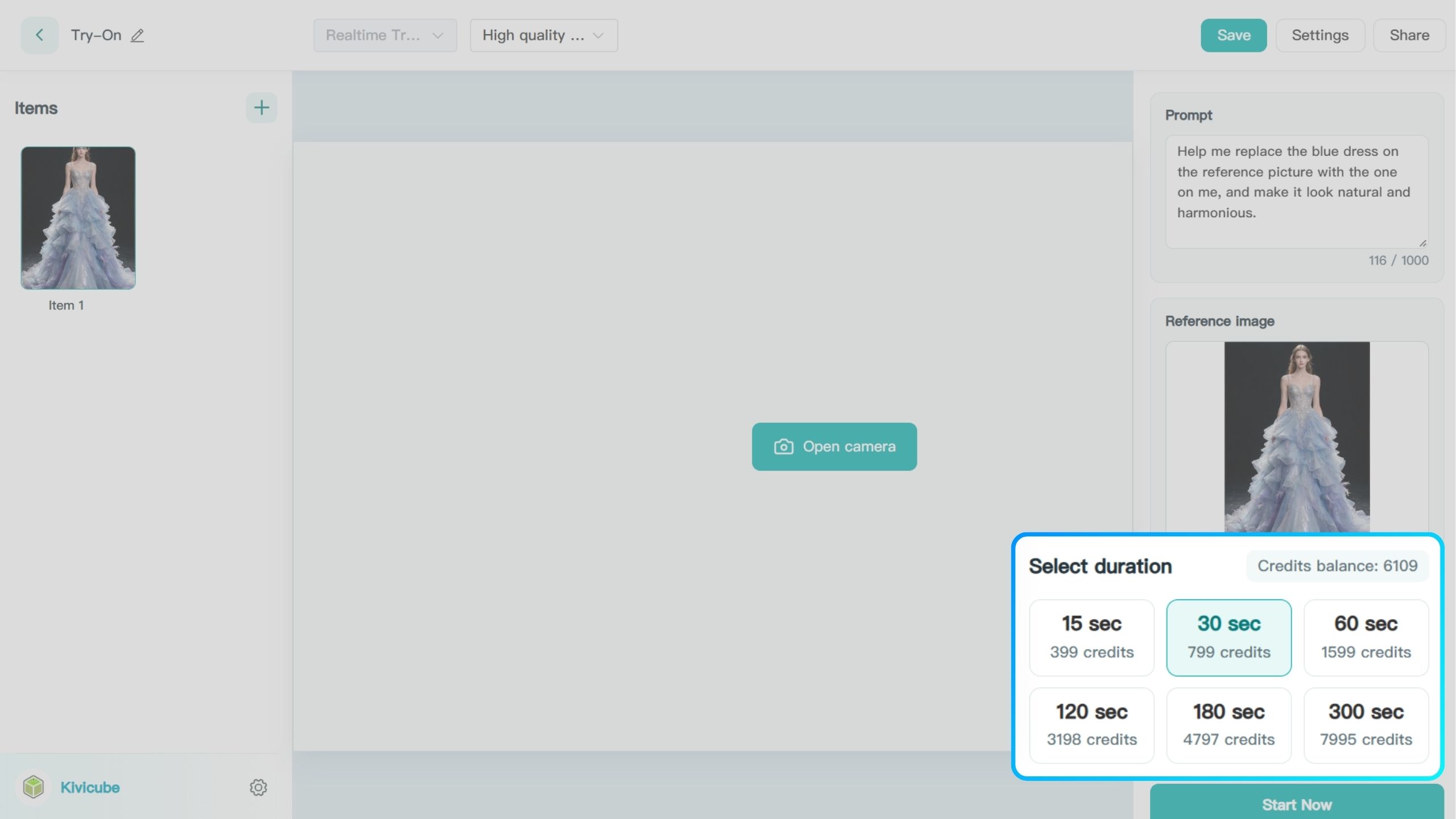Click the Try-On project title
The image size is (1456, 819).
pos(96,35)
